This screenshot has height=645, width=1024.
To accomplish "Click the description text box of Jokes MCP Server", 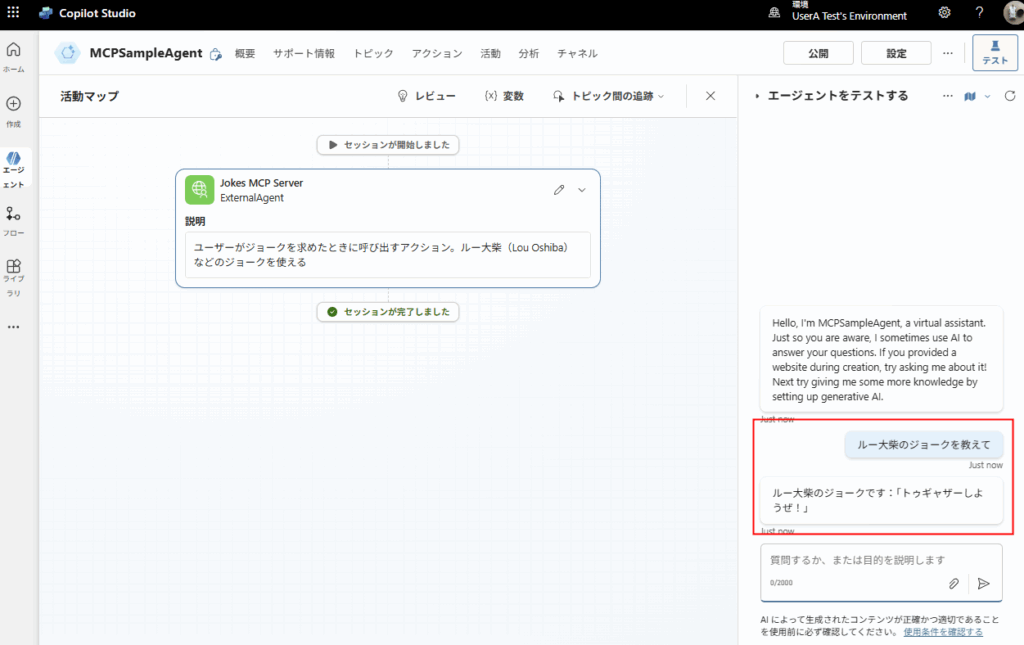I will [x=387, y=255].
